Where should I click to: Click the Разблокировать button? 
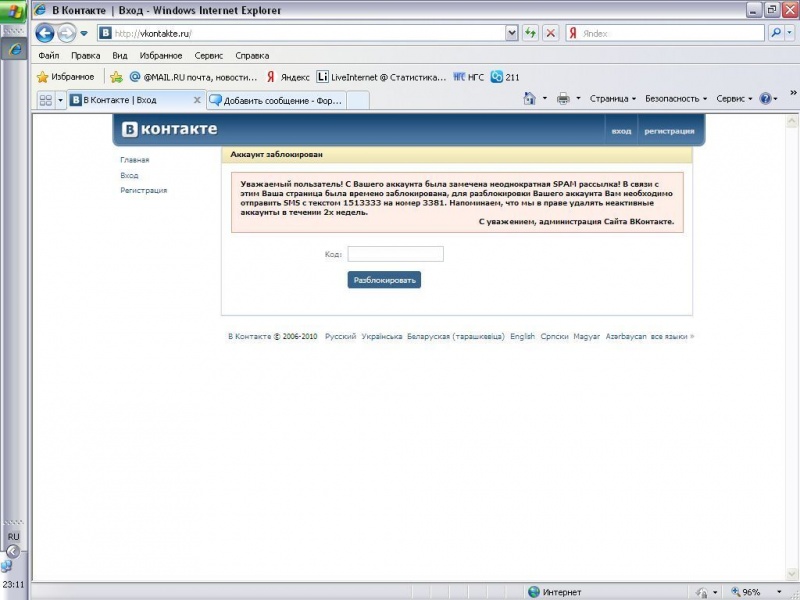coord(384,280)
